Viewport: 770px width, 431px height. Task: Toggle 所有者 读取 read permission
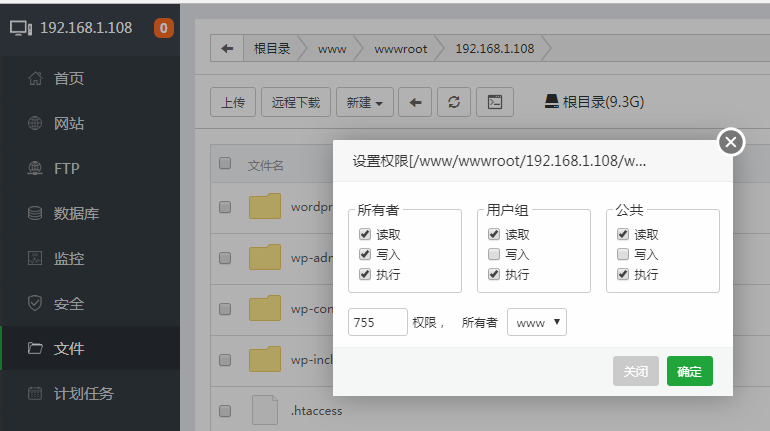(364, 234)
